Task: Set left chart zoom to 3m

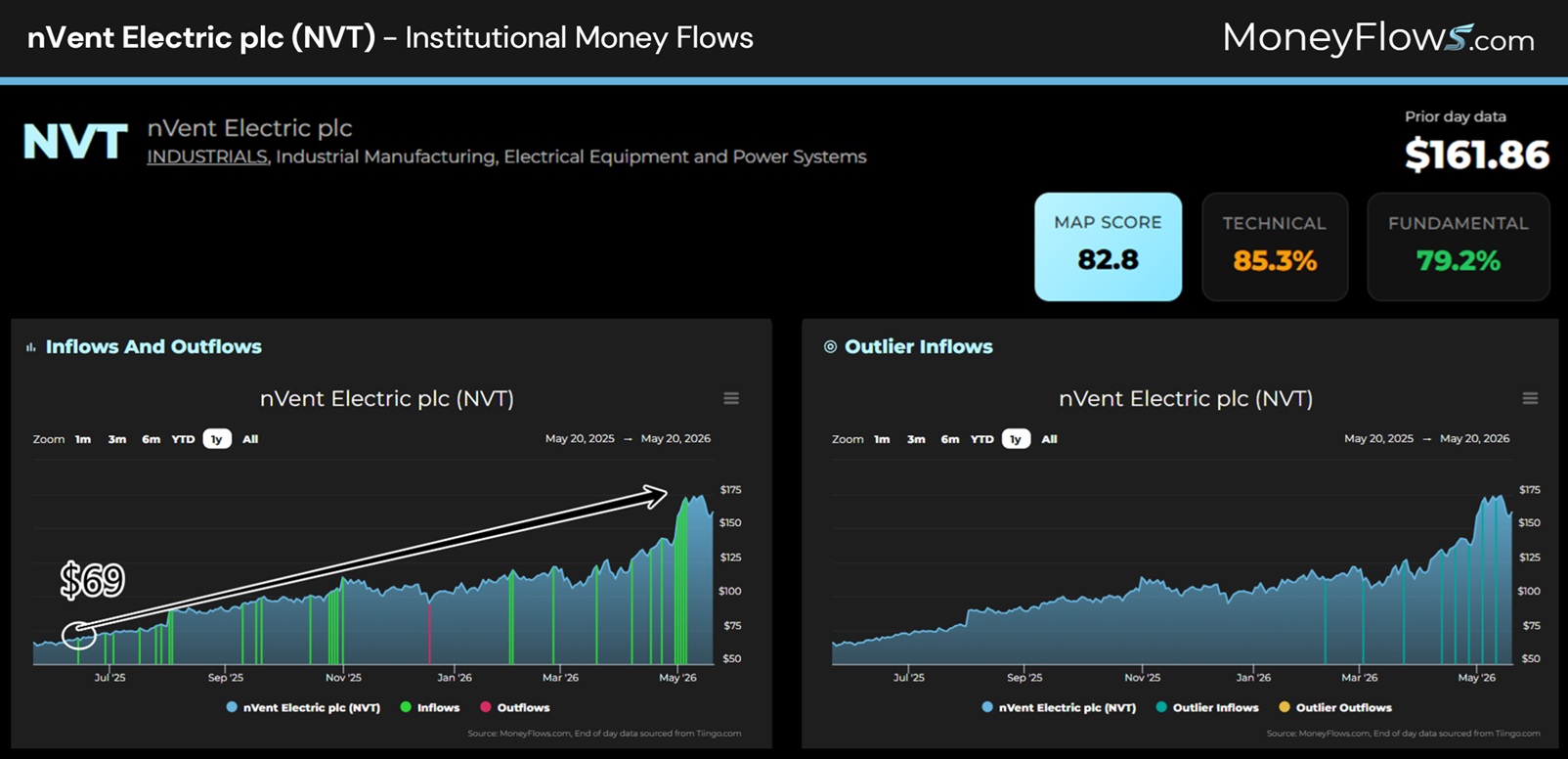Action: tap(117, 439)
